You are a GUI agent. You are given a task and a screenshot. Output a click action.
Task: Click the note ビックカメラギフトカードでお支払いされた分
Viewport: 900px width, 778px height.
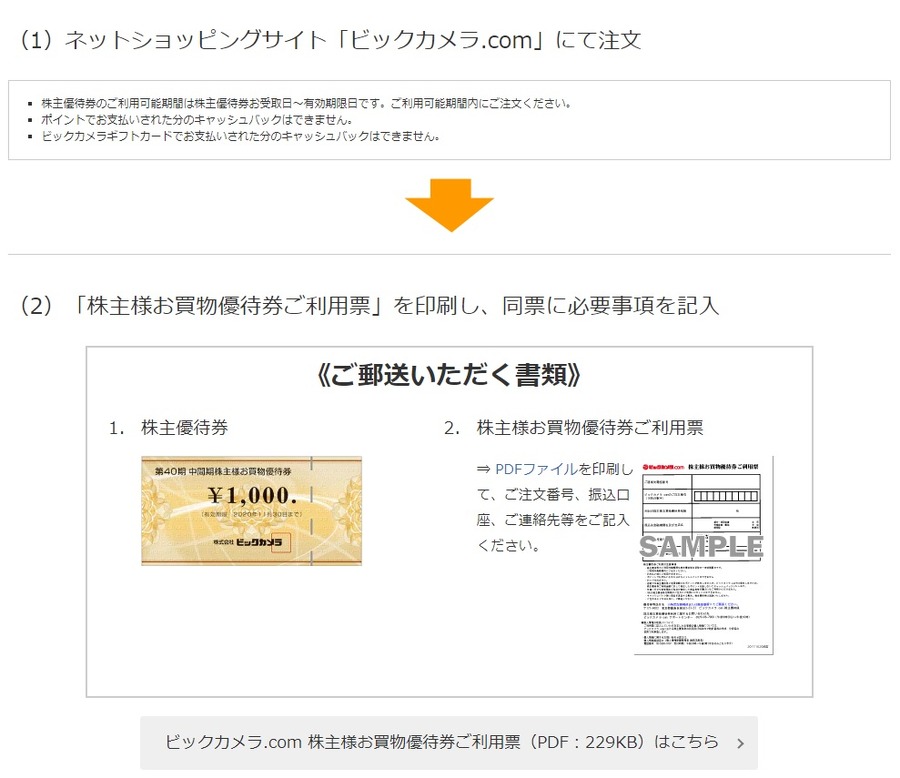tap(240, 137)
